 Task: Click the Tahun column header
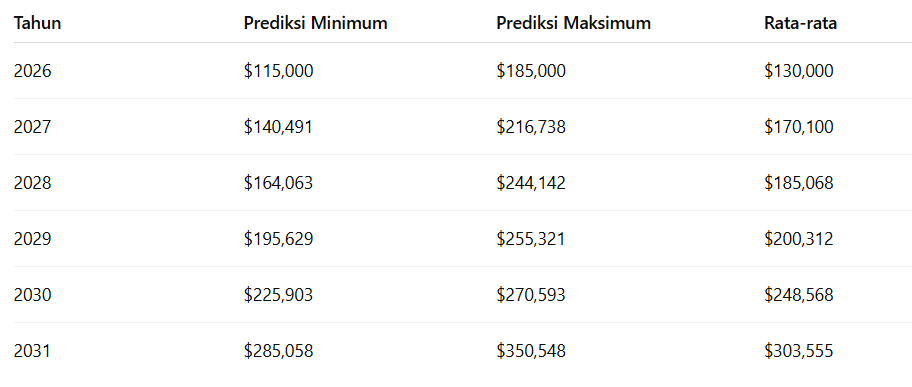pyautogui.click(x=37, y=23)
